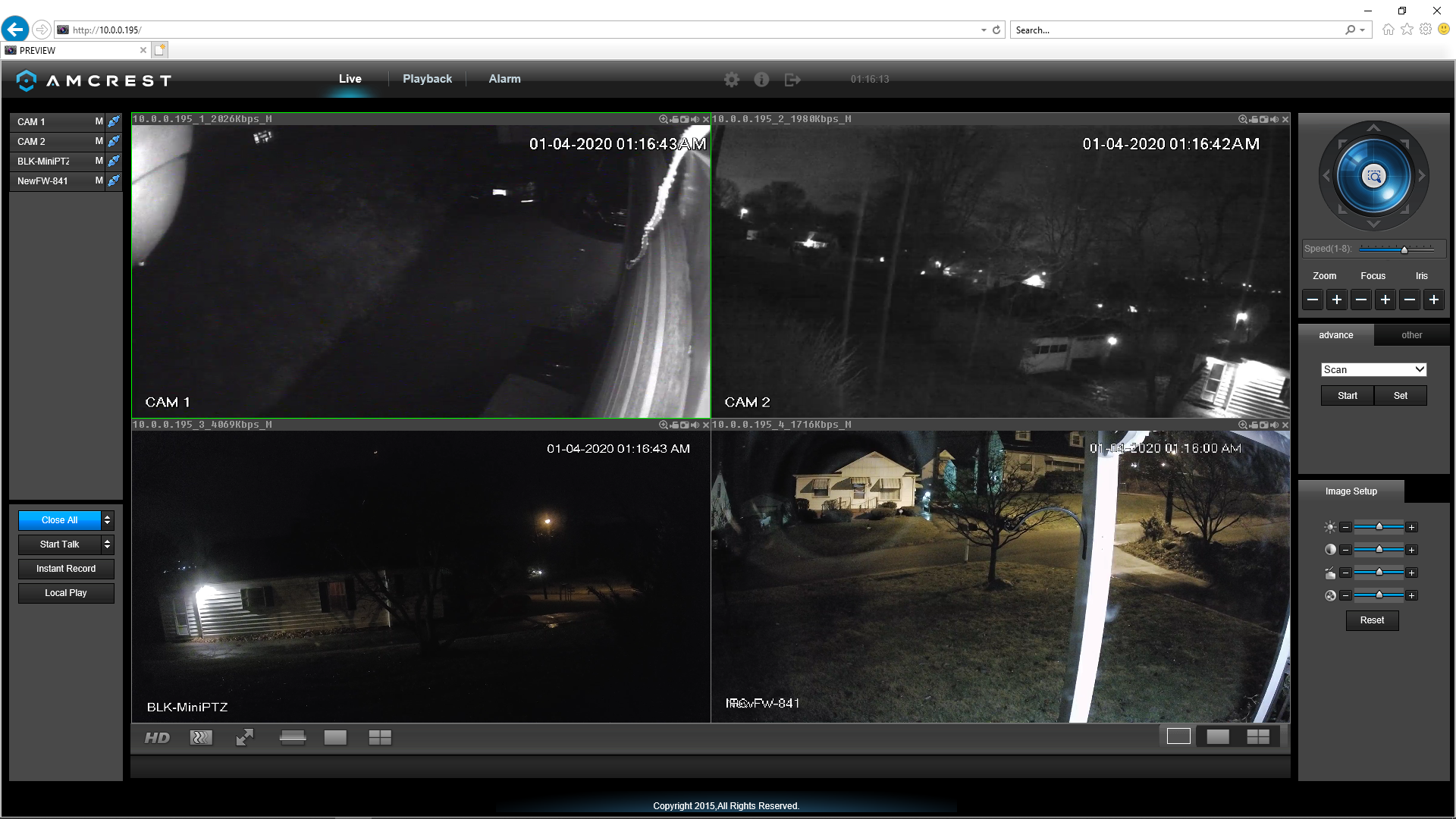Screen dimensions: 1456x819
Task: Toggle the fluency stream icon
Action: pos(201,737)
